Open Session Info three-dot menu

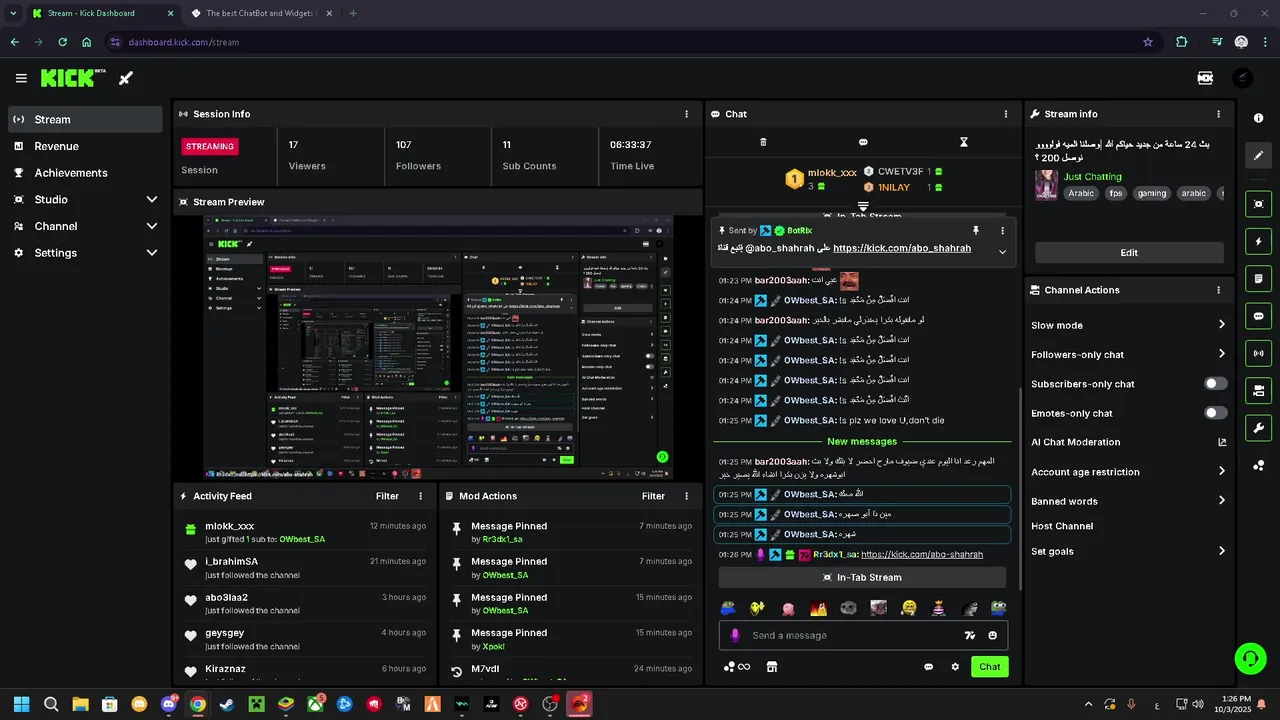(686, 114)
